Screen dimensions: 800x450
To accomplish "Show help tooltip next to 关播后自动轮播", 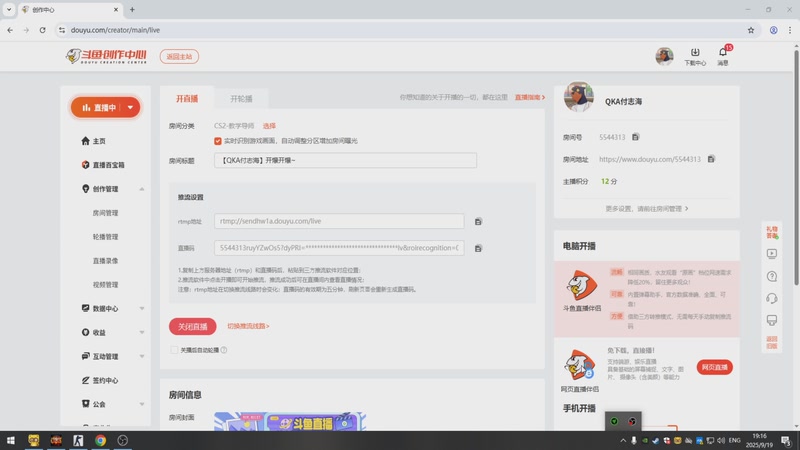I will 223,350.
